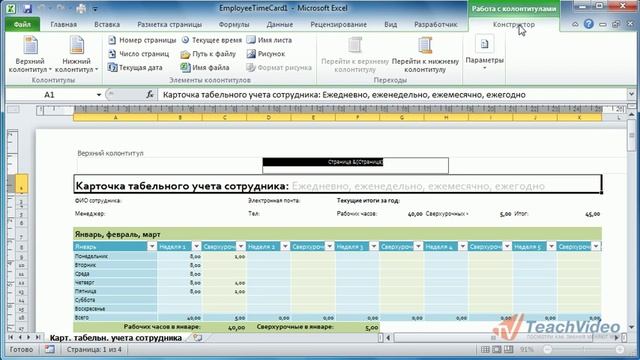Insert Число страниц element
Image resolution: width=640 pixels, height=360 pixels.
coord(139,53)
